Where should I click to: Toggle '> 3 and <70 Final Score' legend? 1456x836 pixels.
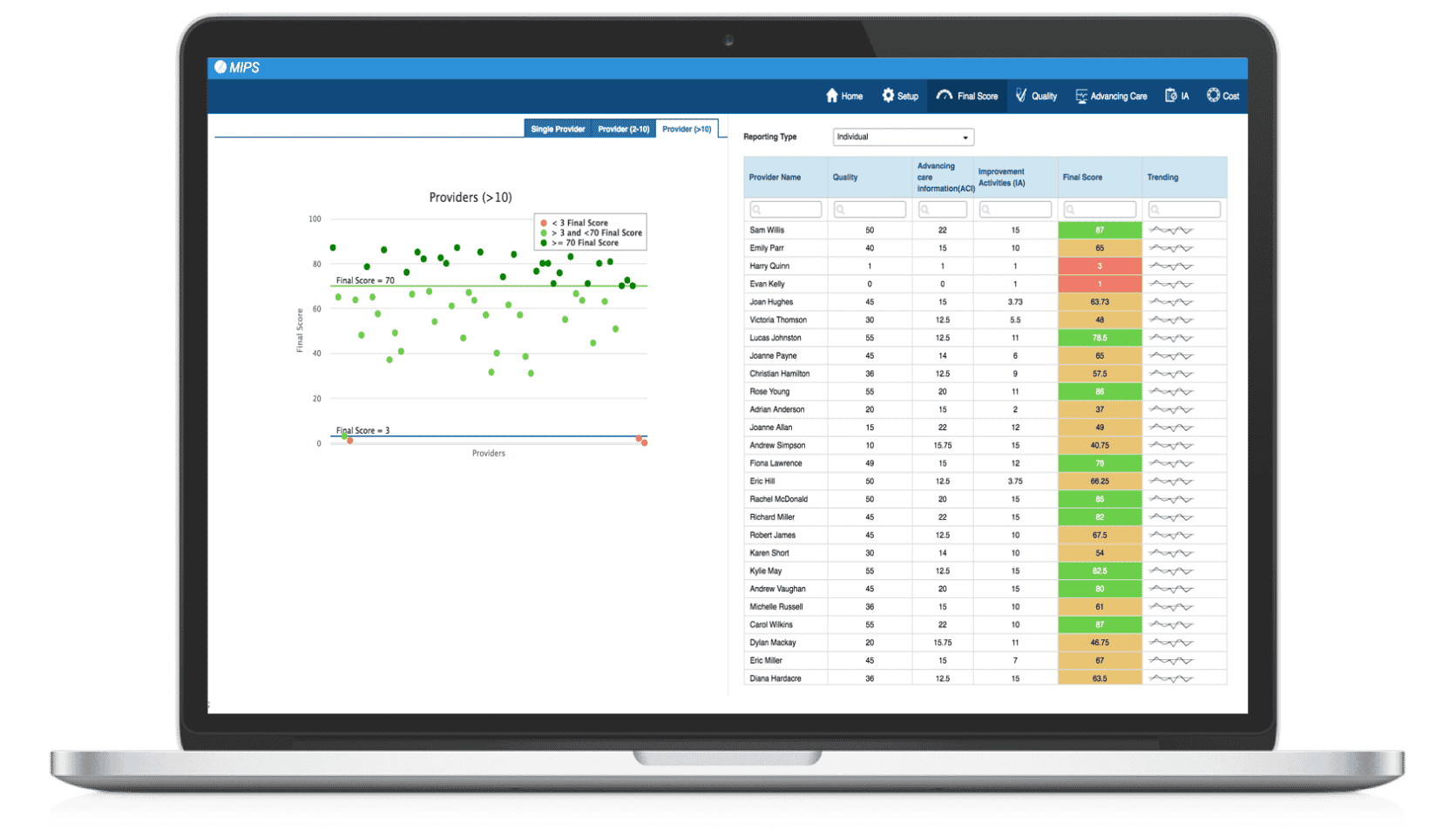point(591,233)
